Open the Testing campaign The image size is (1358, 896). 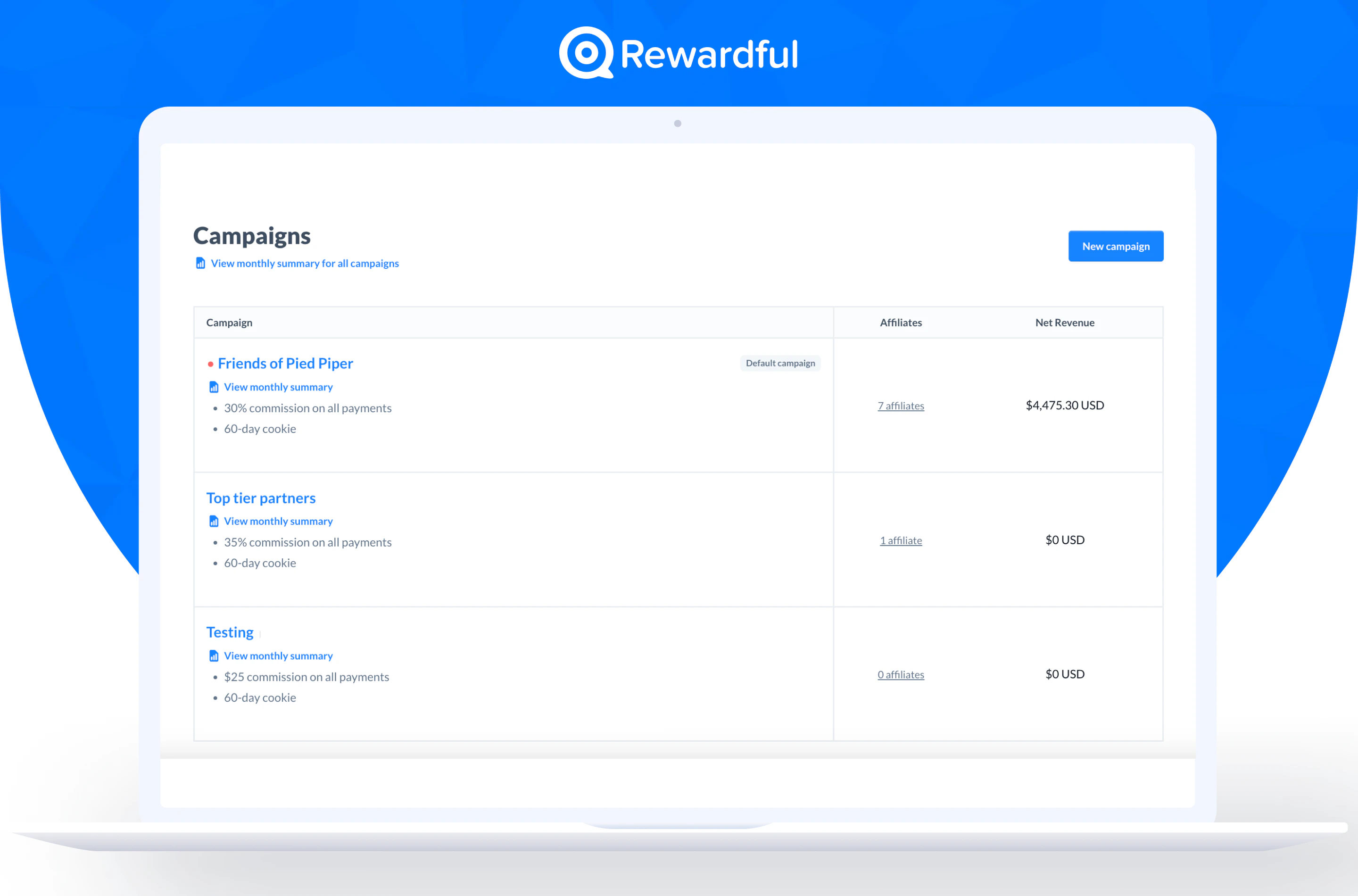[x=230, y=632]
